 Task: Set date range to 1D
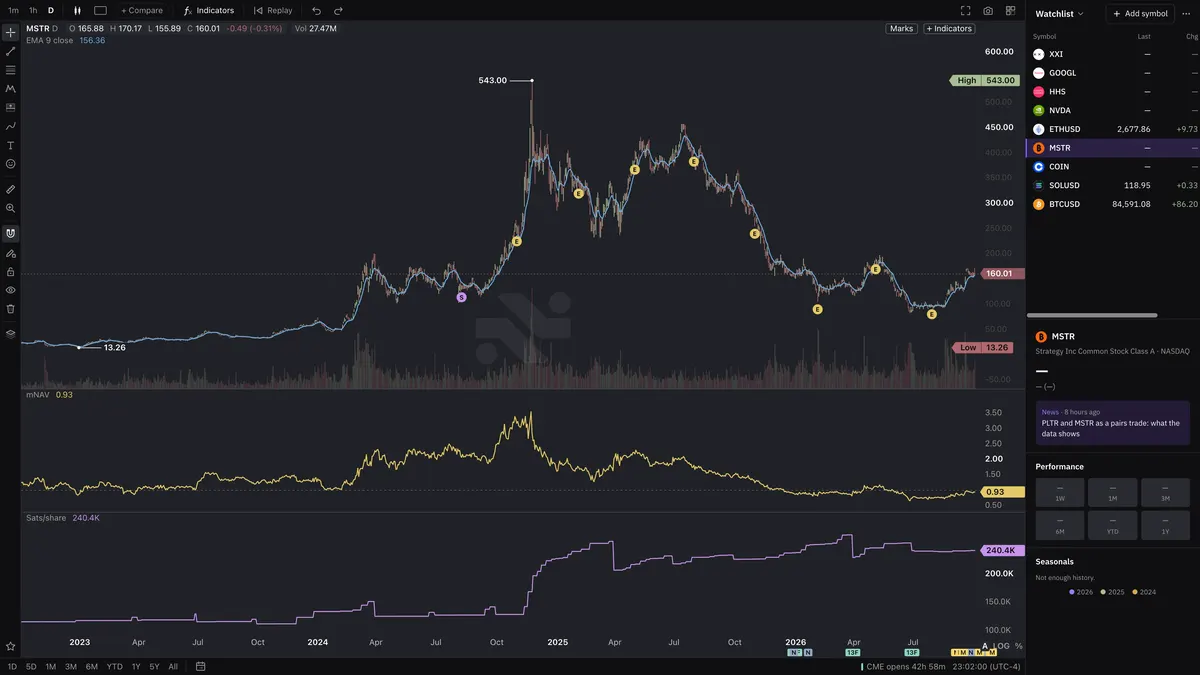point(12,666)
